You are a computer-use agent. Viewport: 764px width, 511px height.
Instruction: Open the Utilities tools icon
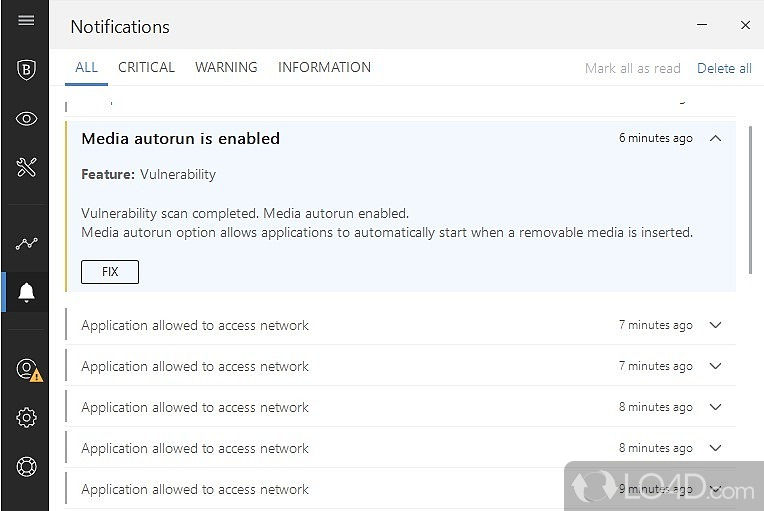point(26,167)
